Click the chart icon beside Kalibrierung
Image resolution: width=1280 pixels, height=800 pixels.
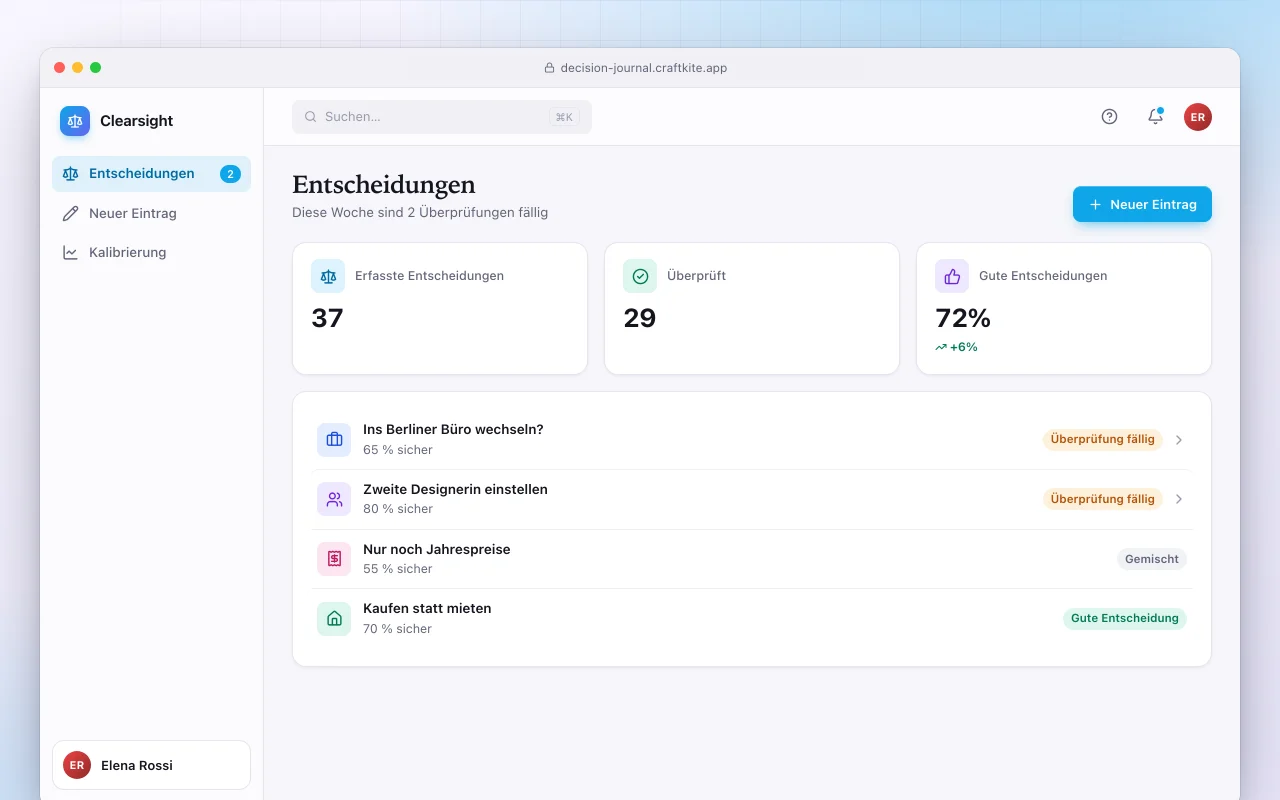[x=70, y=253]
